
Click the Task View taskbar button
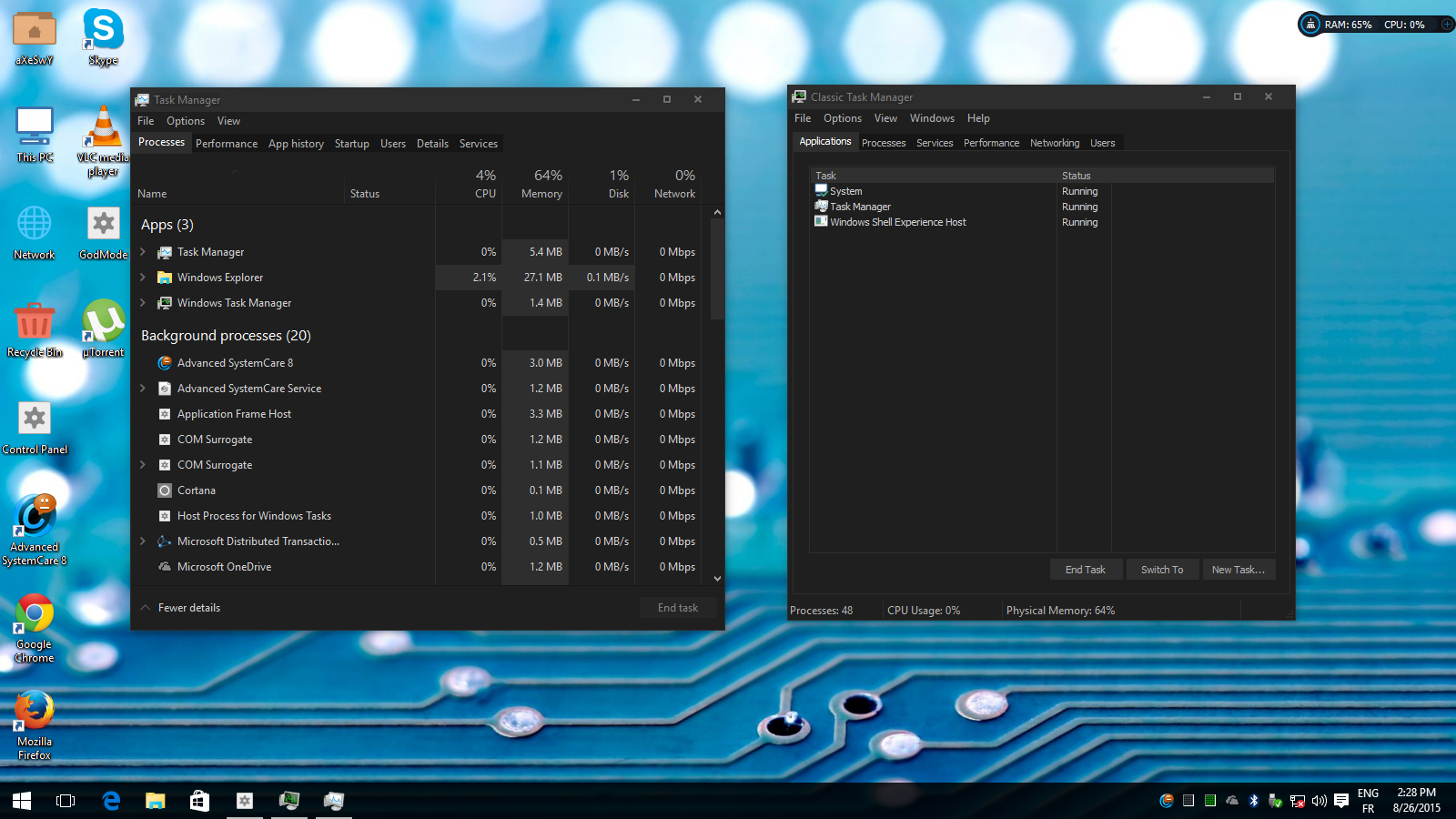pos(66,801)
